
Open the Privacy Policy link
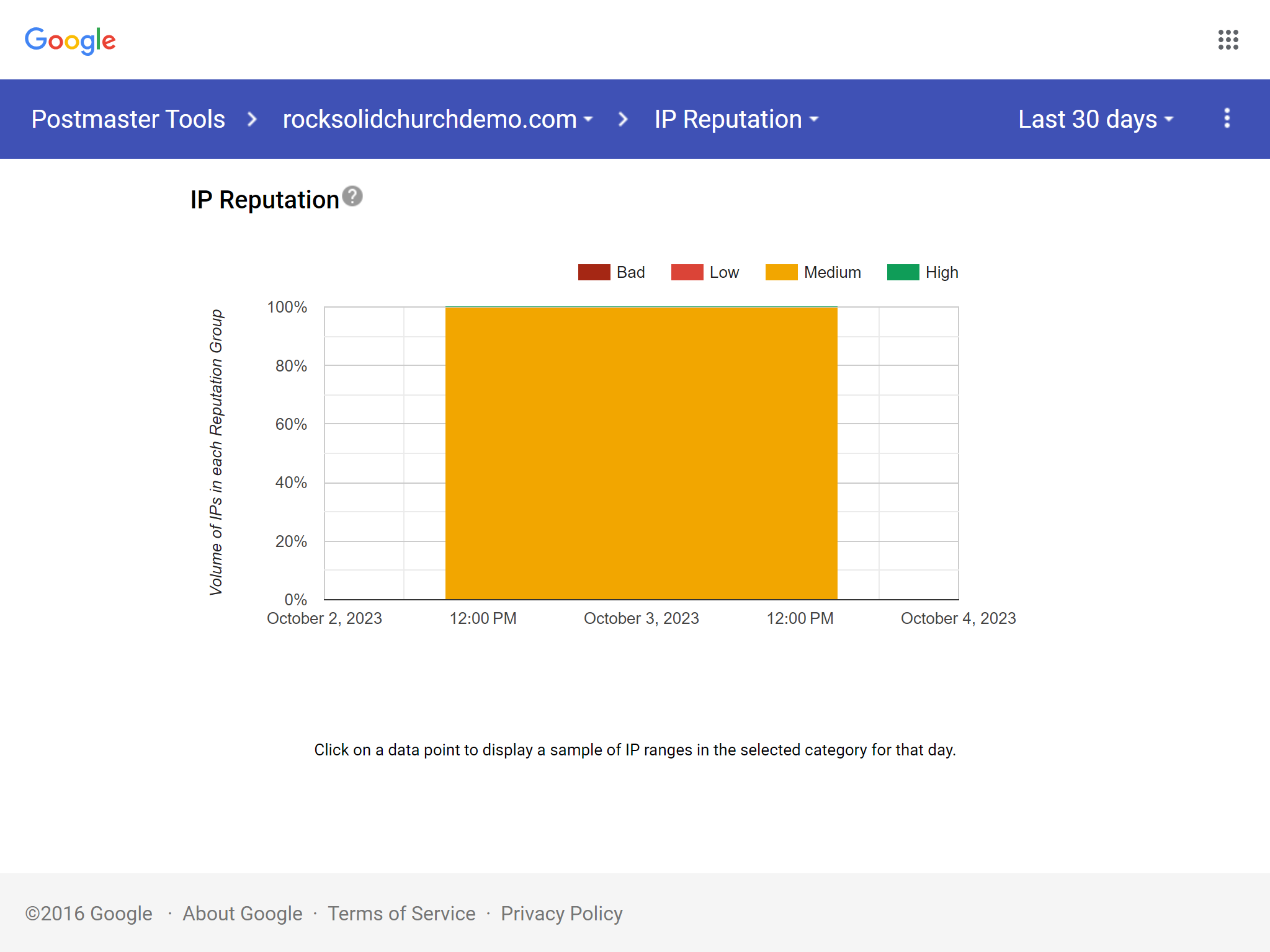(561, 914)
